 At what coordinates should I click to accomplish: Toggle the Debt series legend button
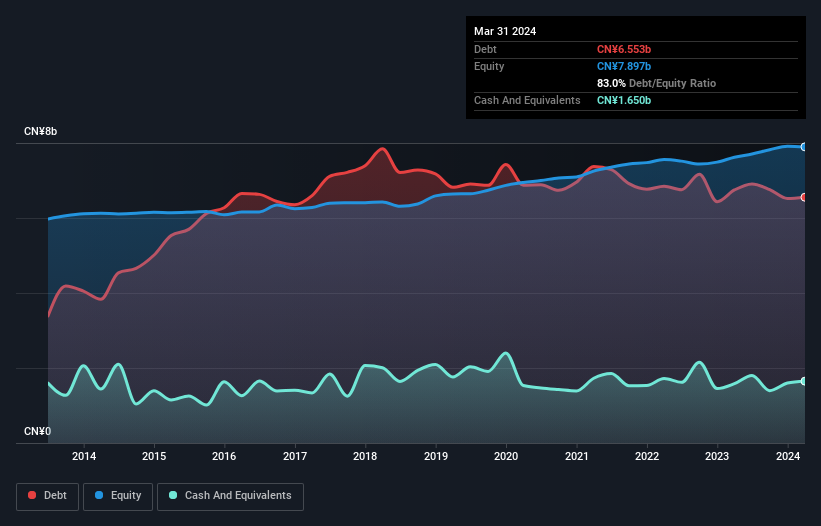(x=48, y=496)
